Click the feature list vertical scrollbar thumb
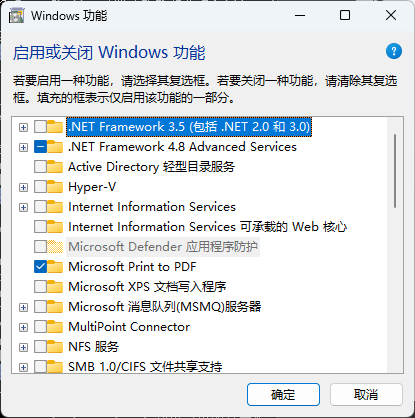The height and width of the screenshot is (418, 415). pyautogui.click(x=395, y=171)
